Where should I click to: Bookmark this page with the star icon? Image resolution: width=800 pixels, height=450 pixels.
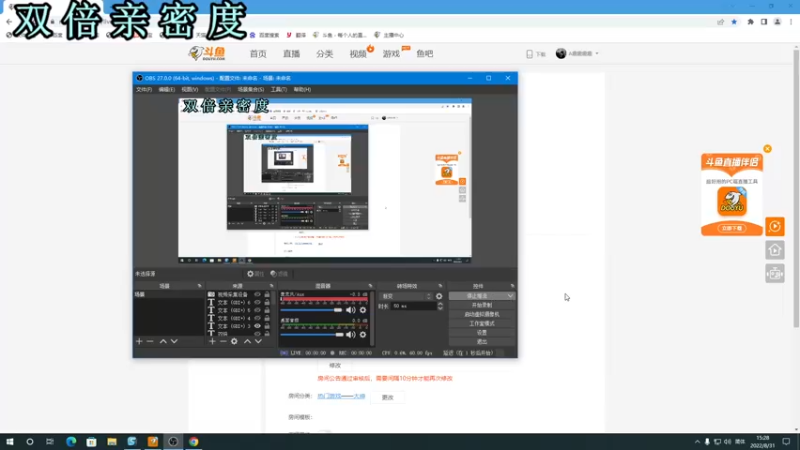click(734, 22)
